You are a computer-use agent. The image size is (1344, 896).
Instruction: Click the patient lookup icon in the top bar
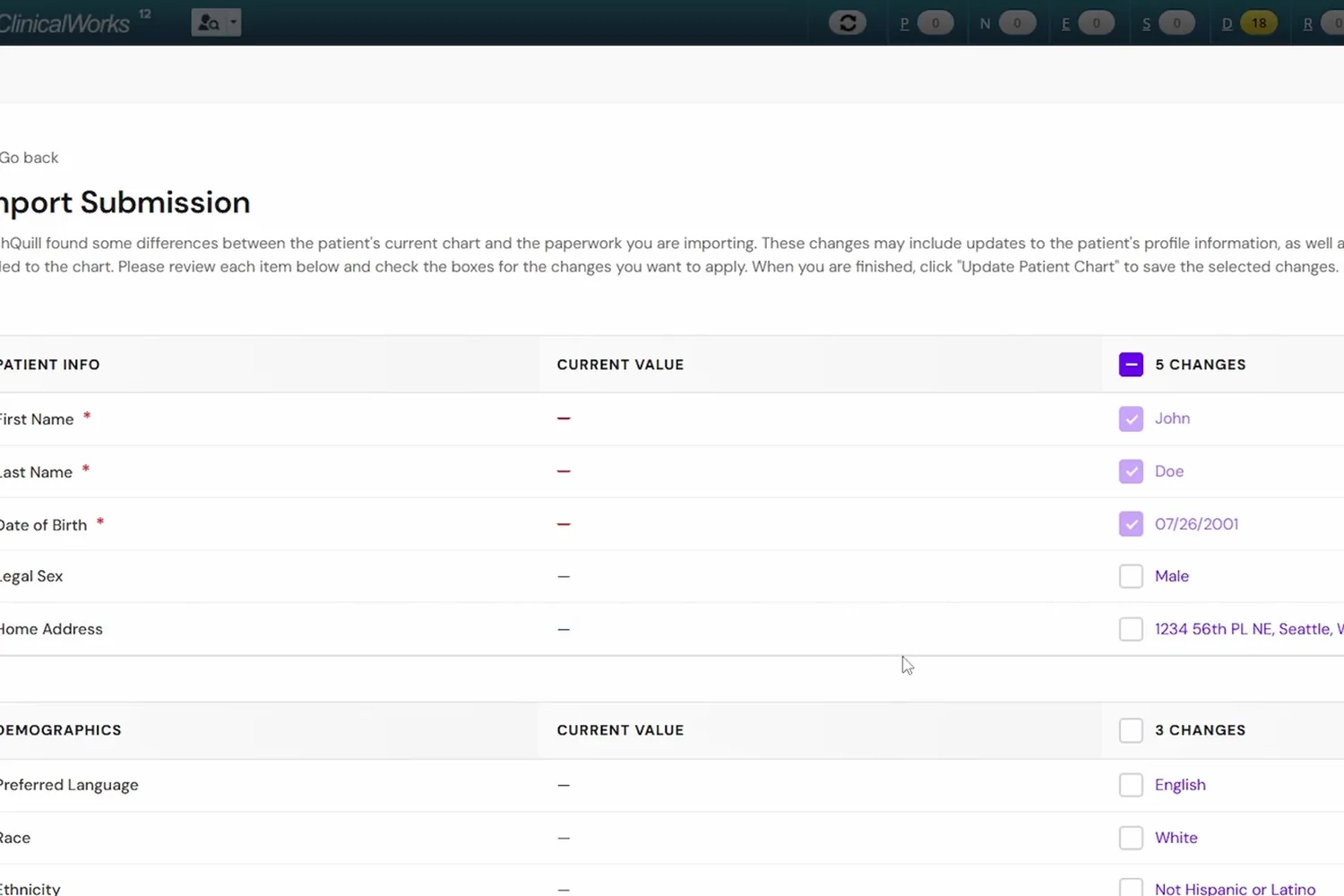(x=209, y=22)
